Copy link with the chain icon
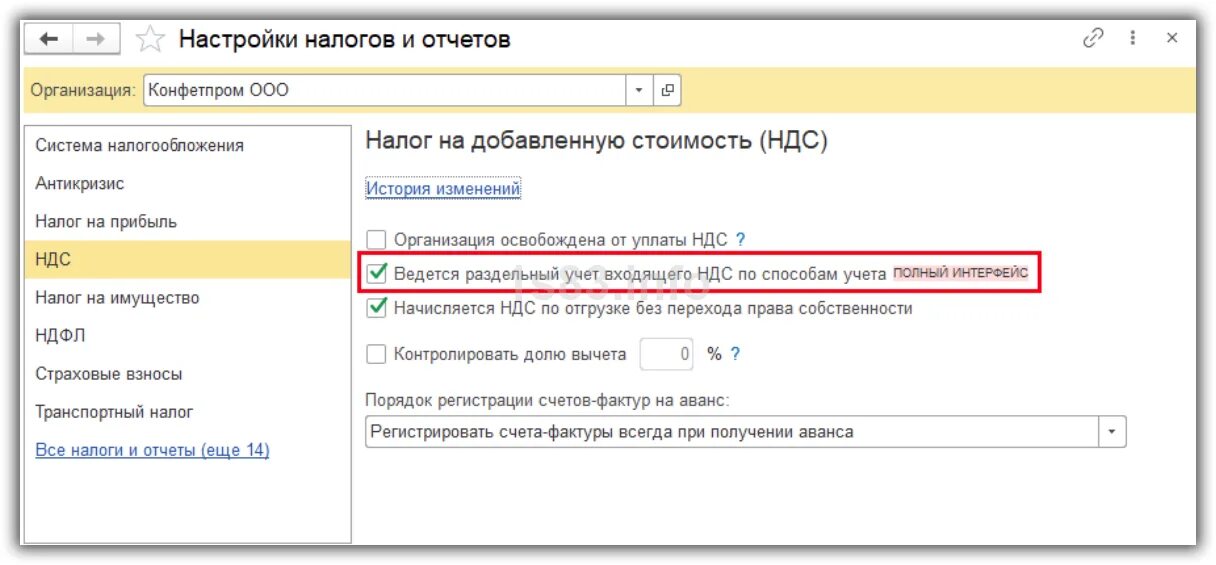Image resolution: width=1216 pixels, height=565 pixels. [x=1093, y=38]
